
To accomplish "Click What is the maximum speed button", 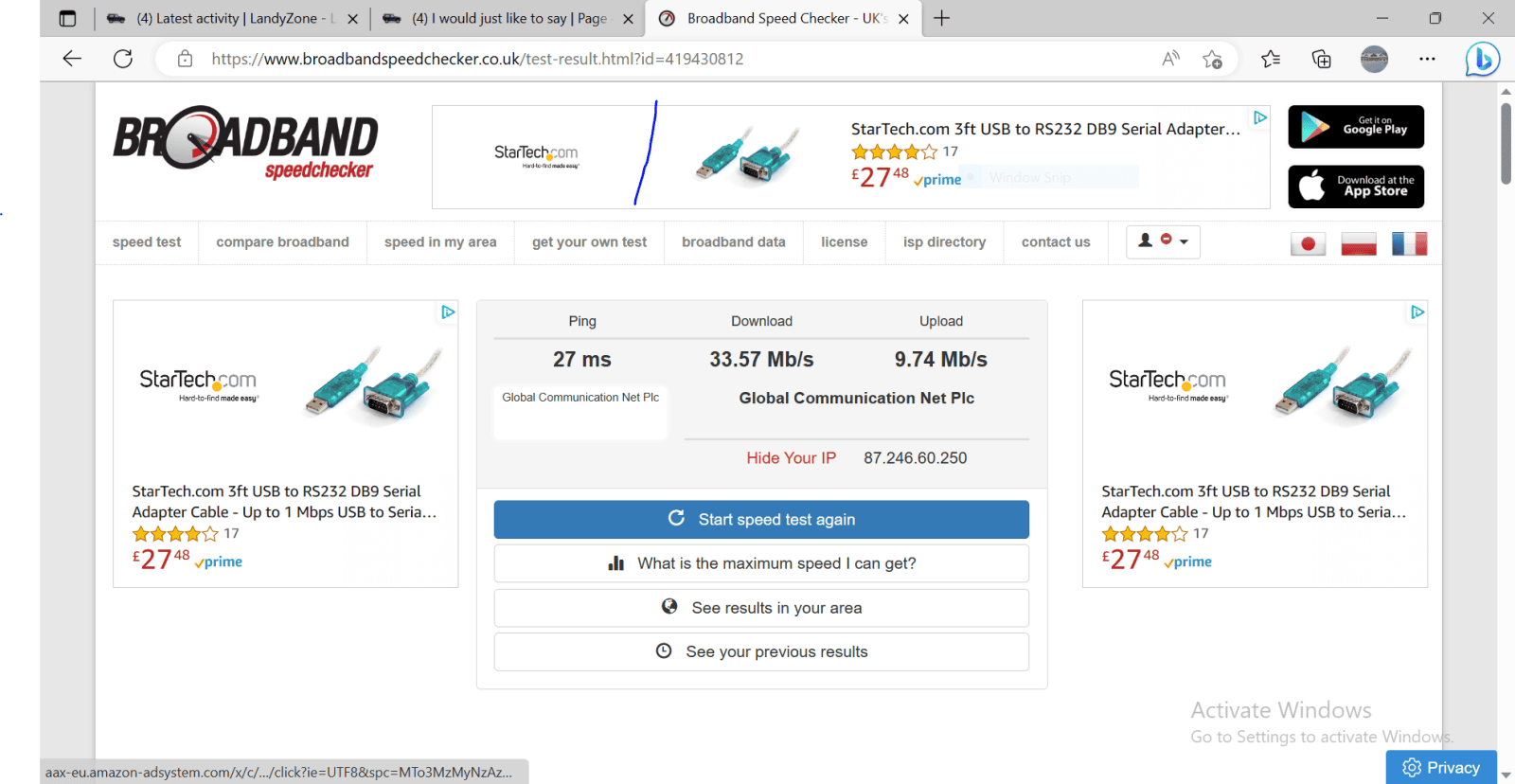I will (761, 563).
